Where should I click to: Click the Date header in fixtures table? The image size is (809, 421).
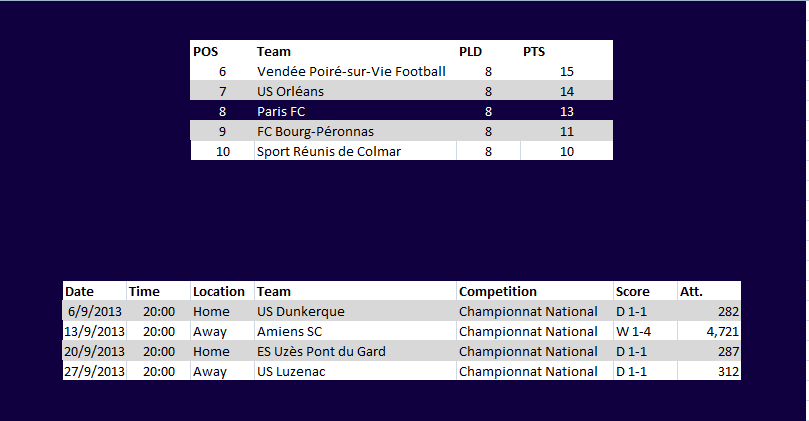pos(94,292)
